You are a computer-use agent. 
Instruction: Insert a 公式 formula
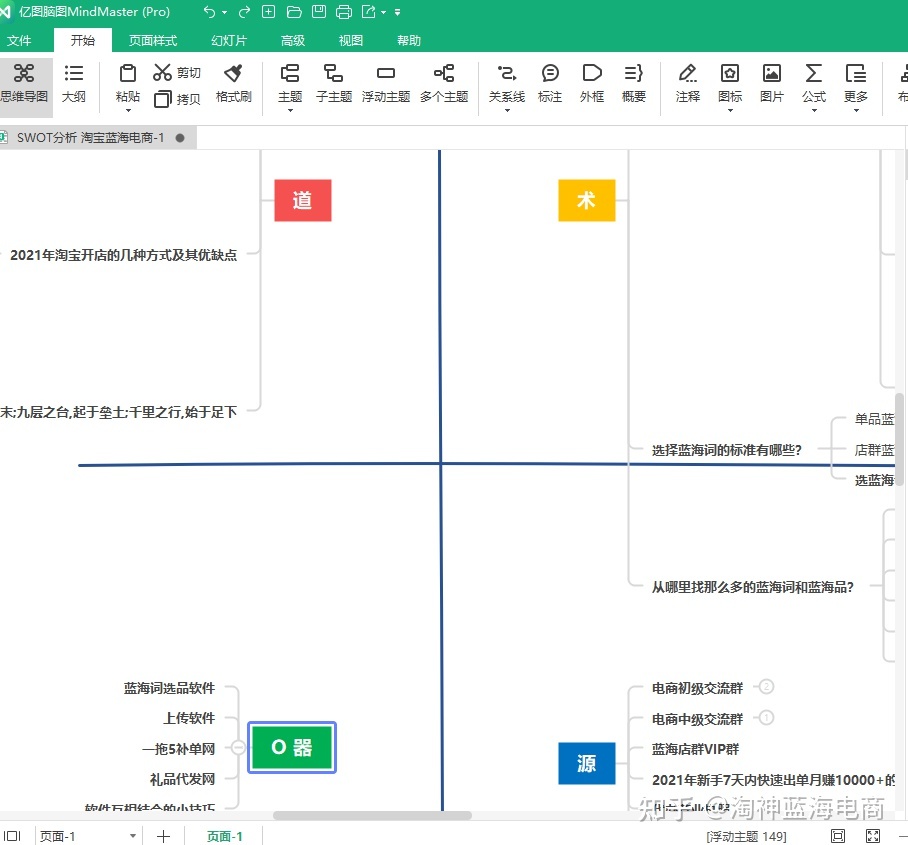pyautogui.click(x=814, y=83)
